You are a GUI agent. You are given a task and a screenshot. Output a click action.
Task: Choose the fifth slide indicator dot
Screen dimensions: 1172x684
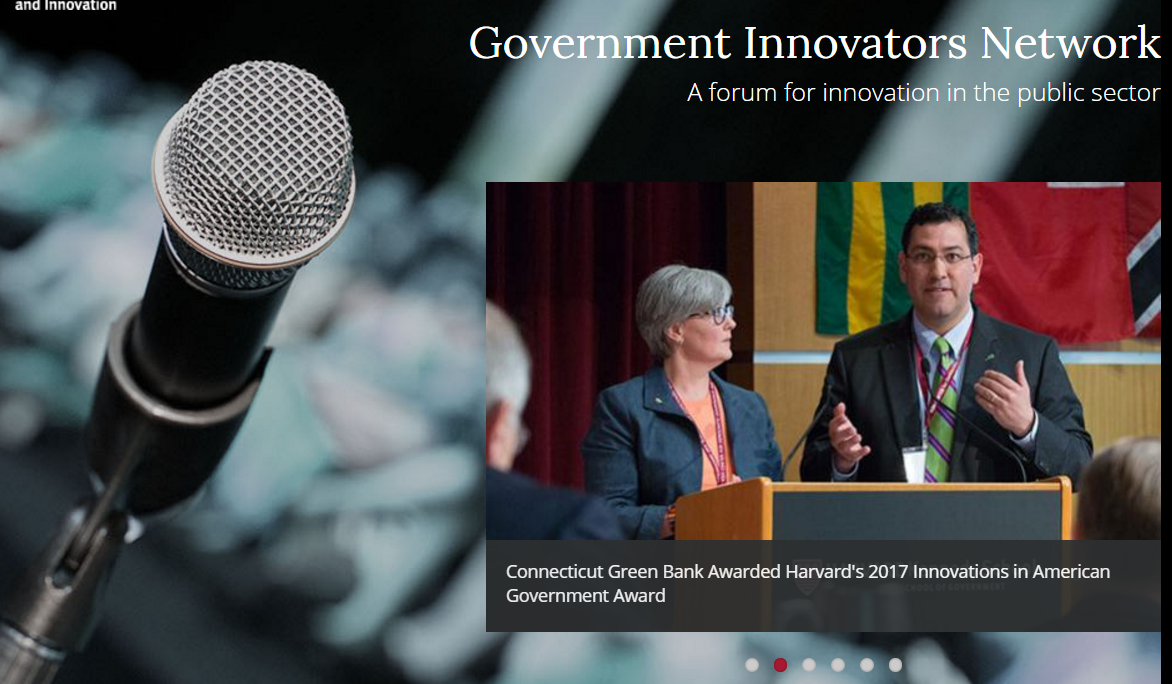click(866, 663)
